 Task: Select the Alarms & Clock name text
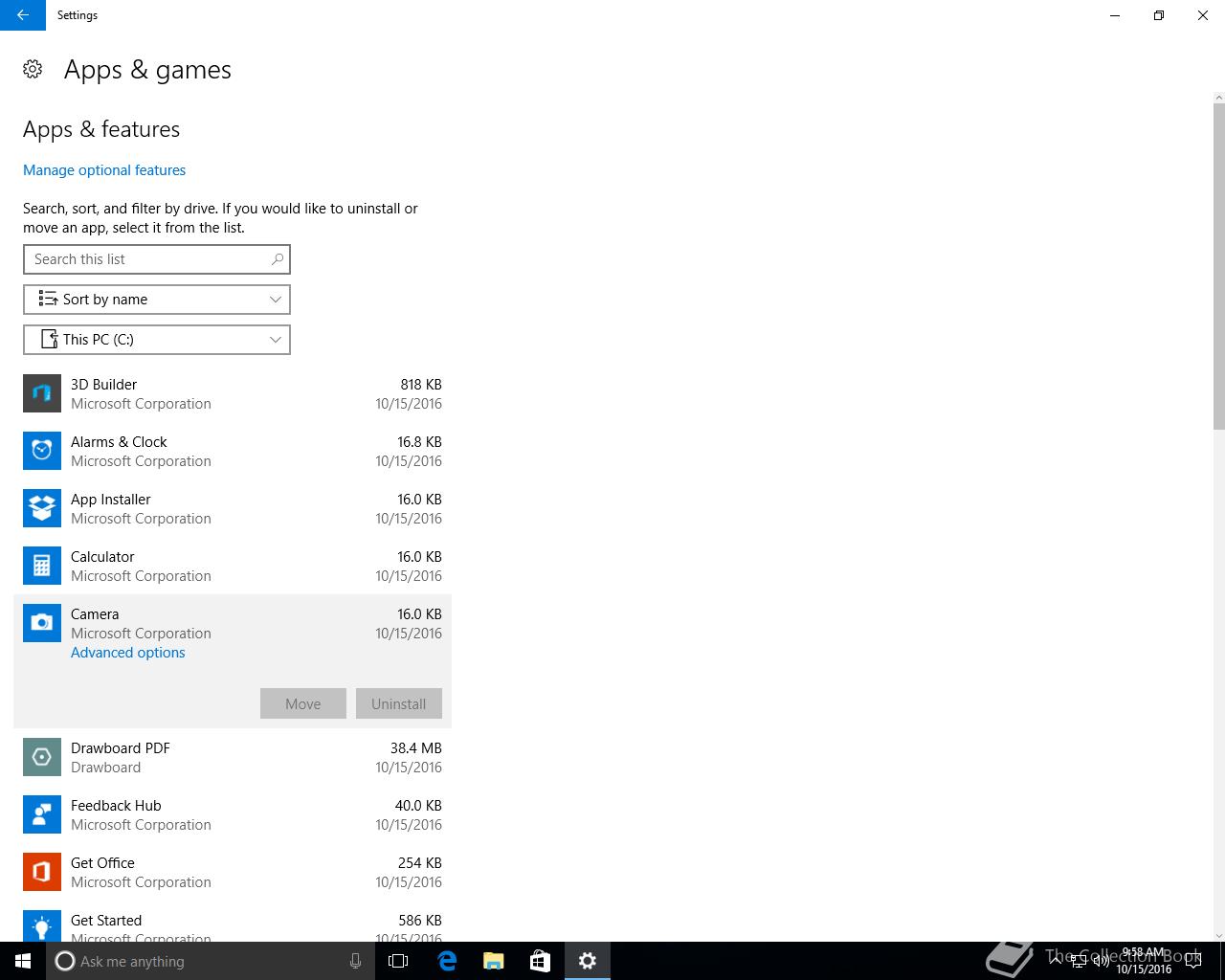coord(119,442)
